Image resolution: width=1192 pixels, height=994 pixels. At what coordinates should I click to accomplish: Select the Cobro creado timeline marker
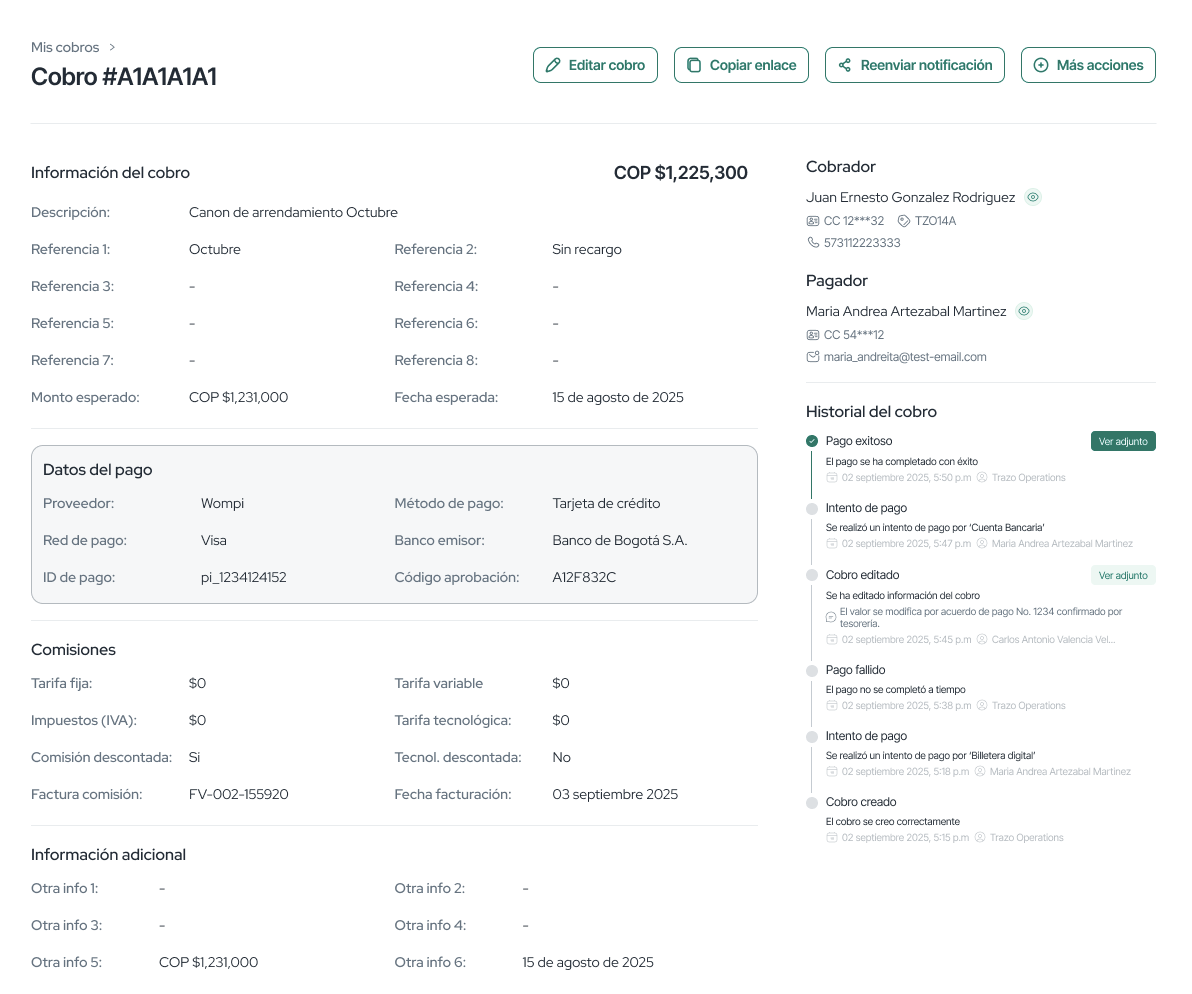[812, 802]
